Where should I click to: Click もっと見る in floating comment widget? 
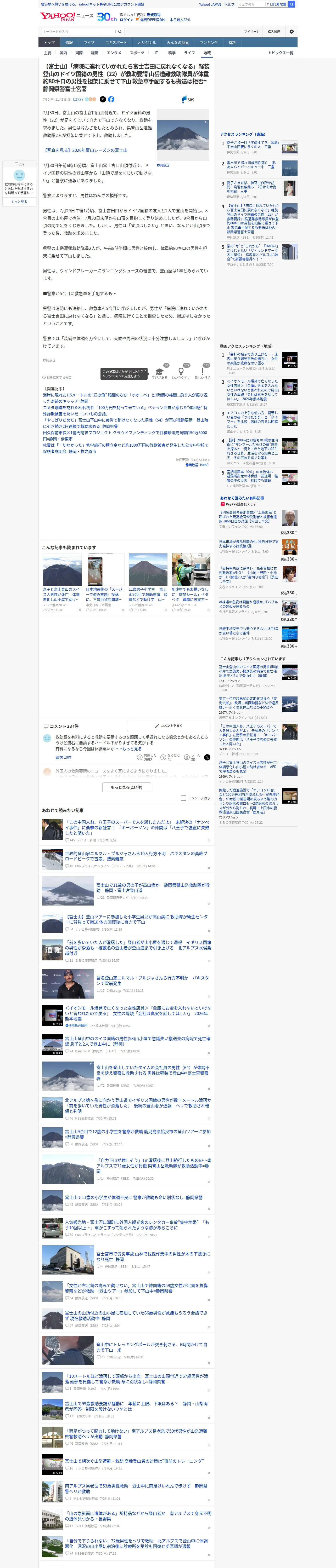pyautogui.click(x=20, y=201)
